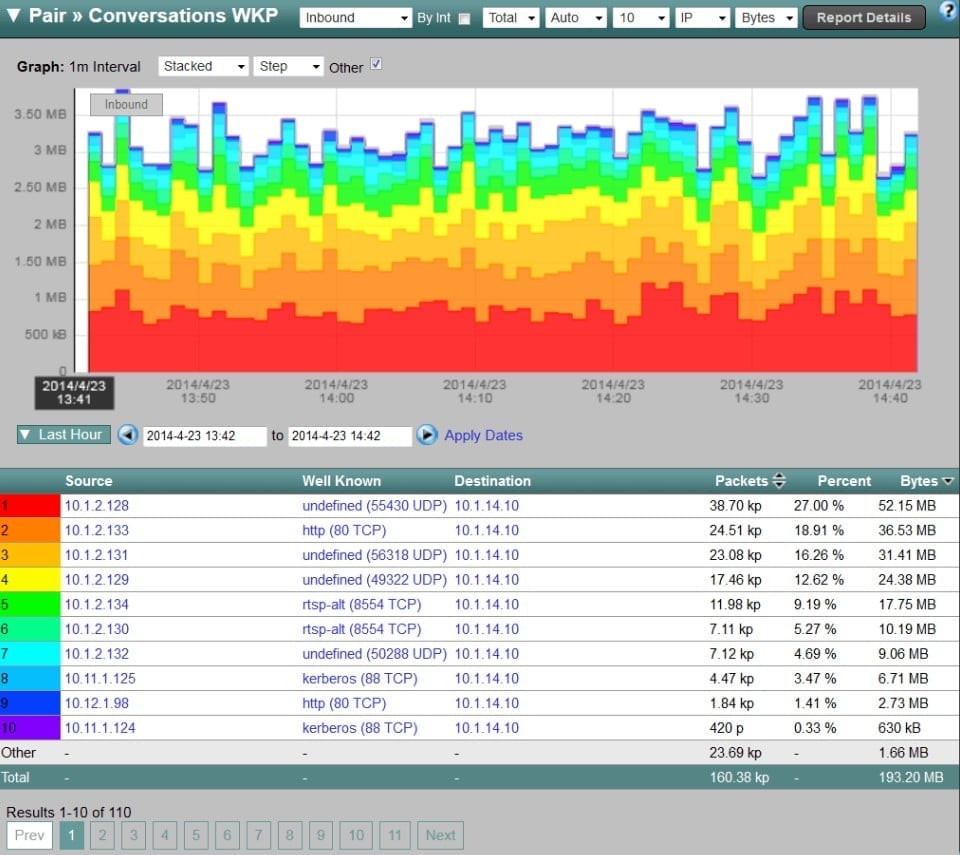Screen dimensions: 960x855
Task: Click the Total bytes value 193.20 MB
Action: pyautogui.click(x=911, y=778)
